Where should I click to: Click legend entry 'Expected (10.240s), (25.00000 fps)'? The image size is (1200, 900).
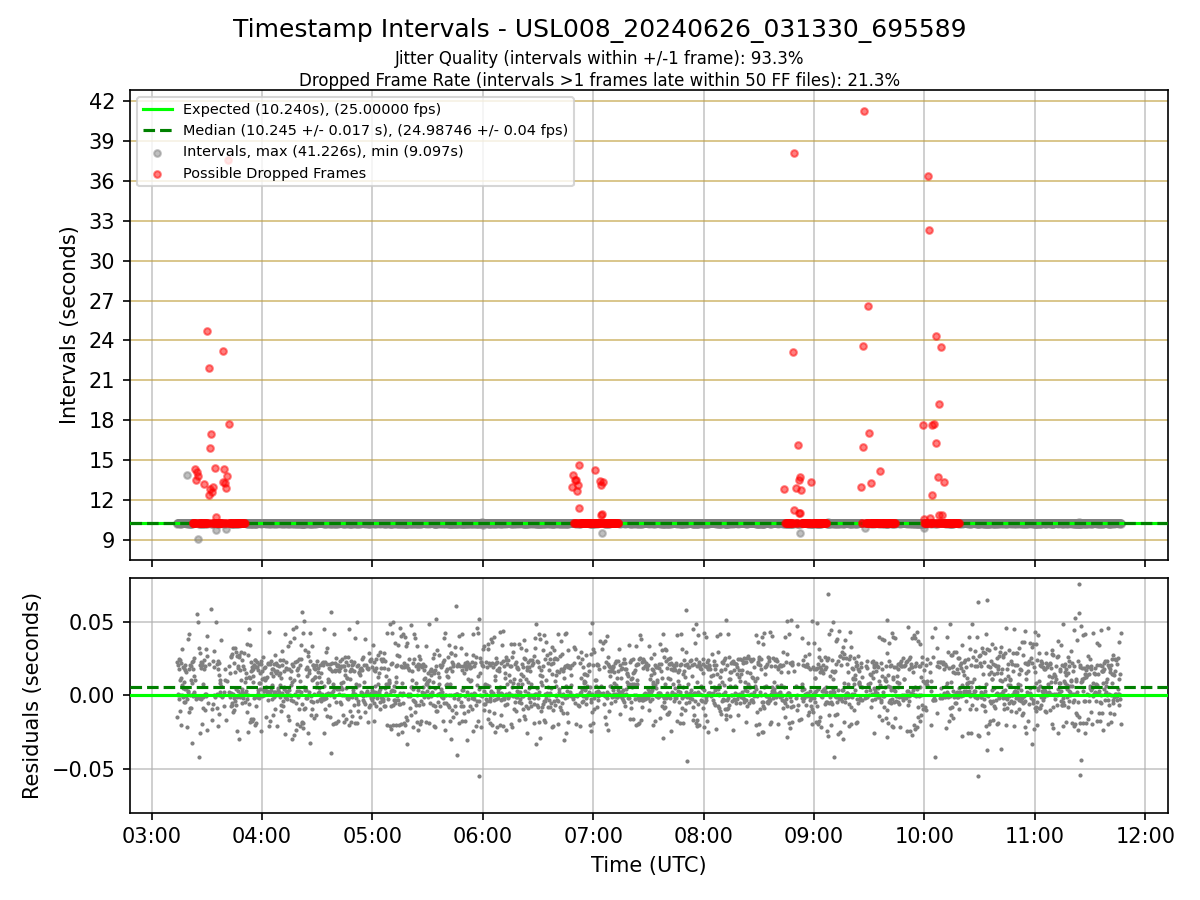tap(312, 109)
